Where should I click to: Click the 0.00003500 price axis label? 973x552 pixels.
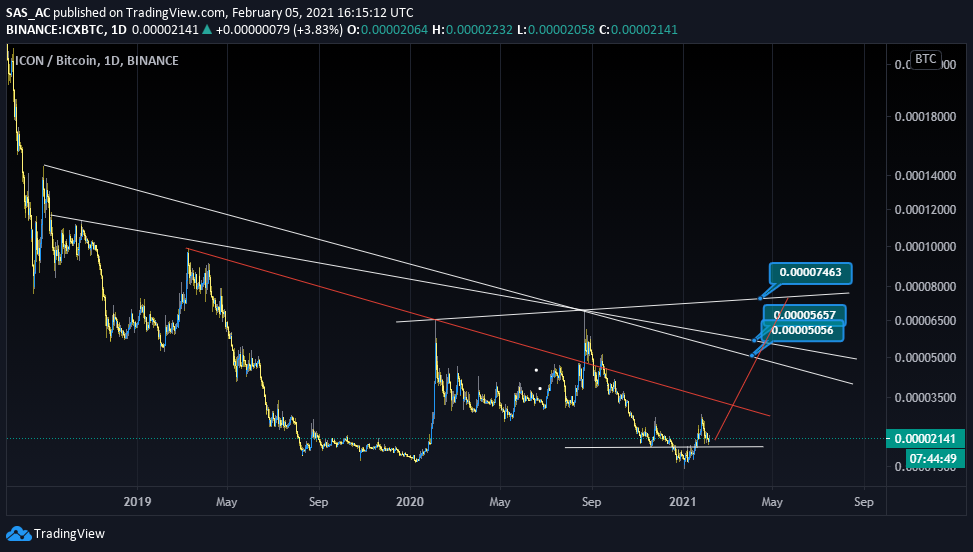tap(925, 398)
